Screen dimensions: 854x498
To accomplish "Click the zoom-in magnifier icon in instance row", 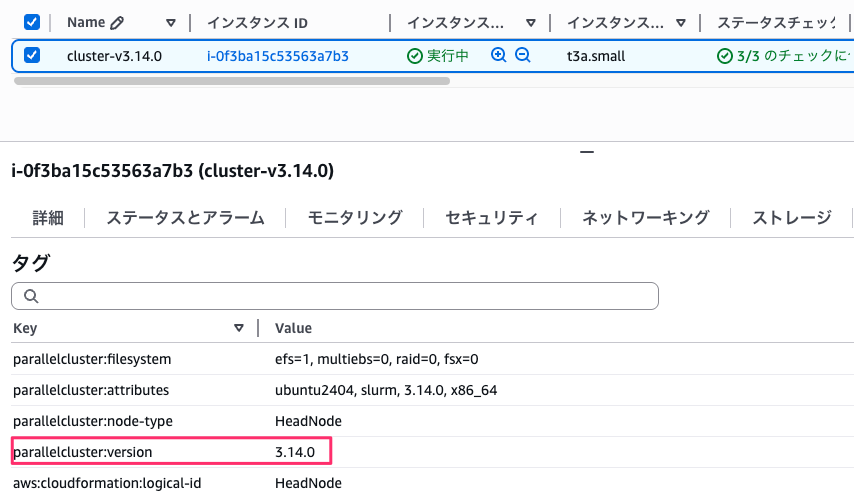I will point(499,56).
